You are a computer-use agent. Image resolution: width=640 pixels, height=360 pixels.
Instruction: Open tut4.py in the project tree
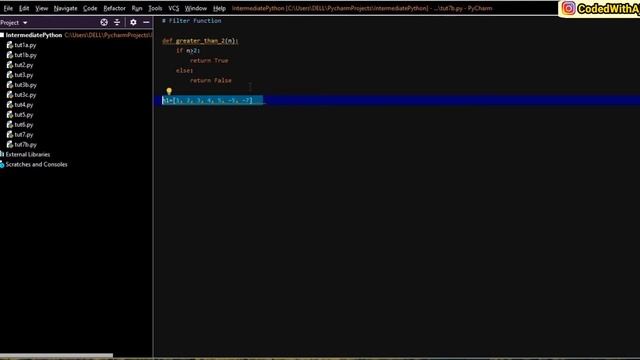coord(24,105)
